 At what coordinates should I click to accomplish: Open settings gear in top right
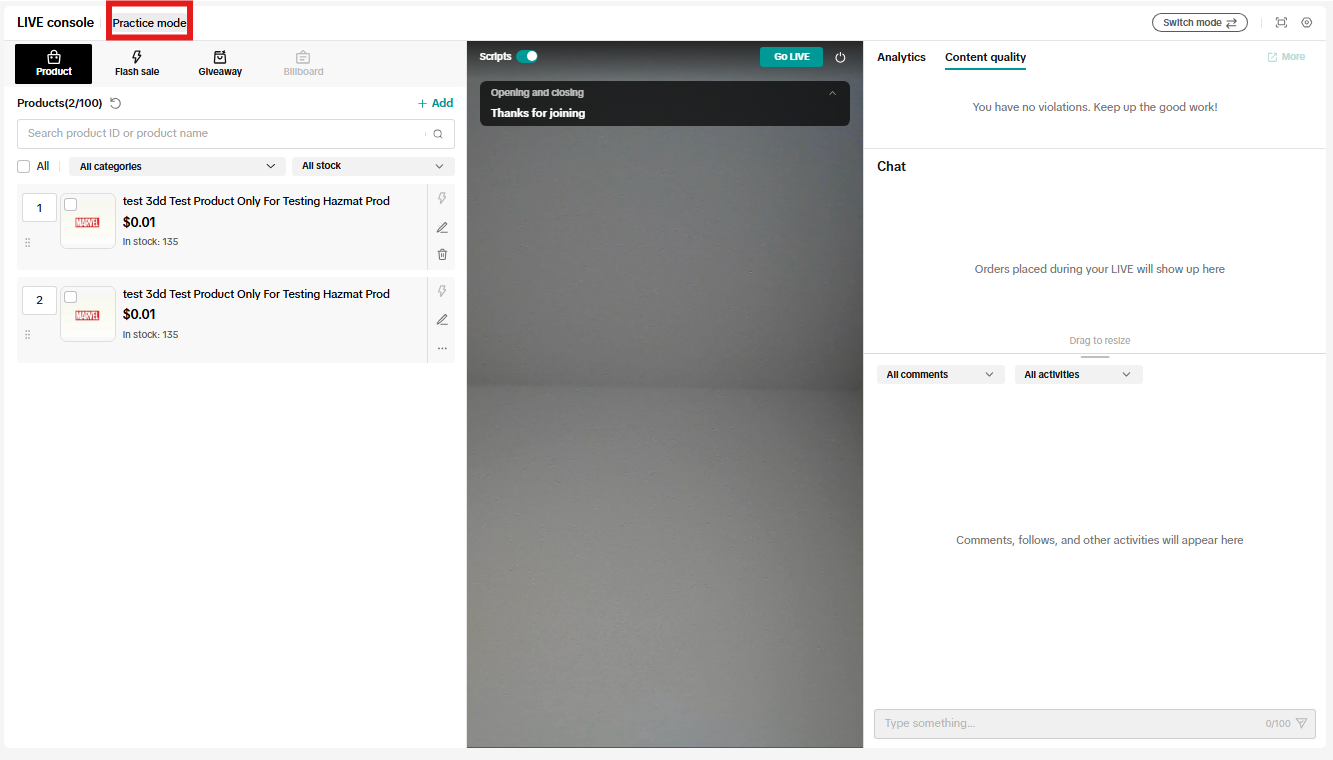pos(1306,22)
